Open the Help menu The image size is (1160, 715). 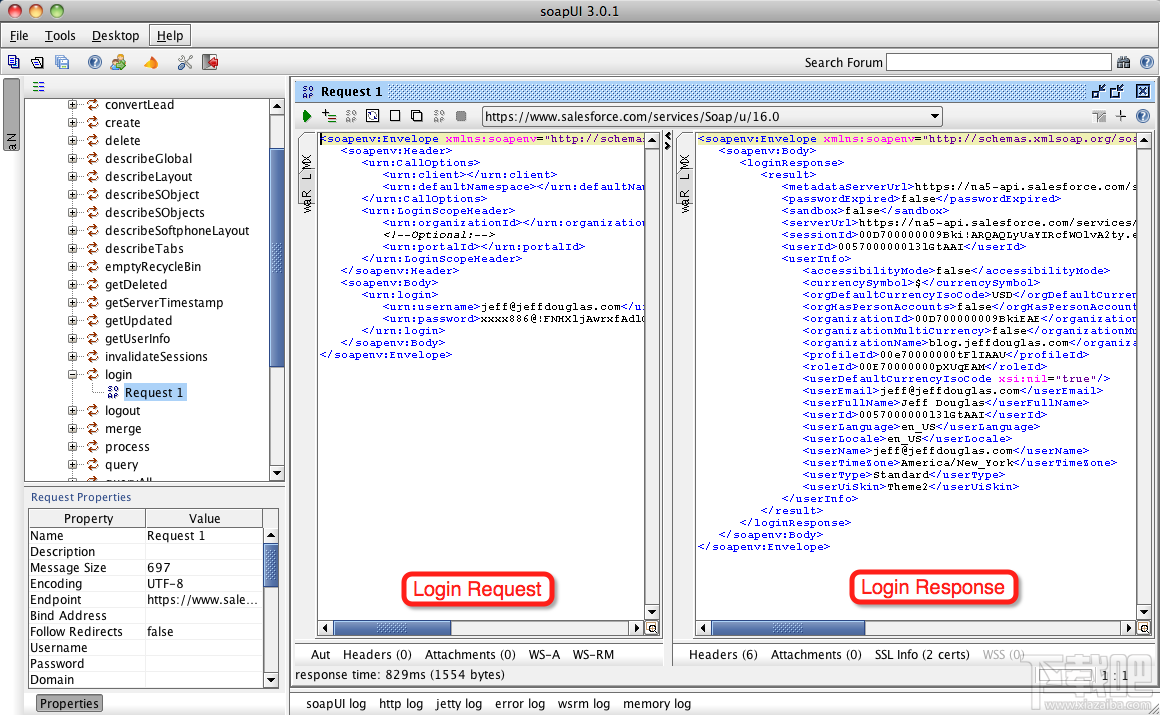(169, 36)
